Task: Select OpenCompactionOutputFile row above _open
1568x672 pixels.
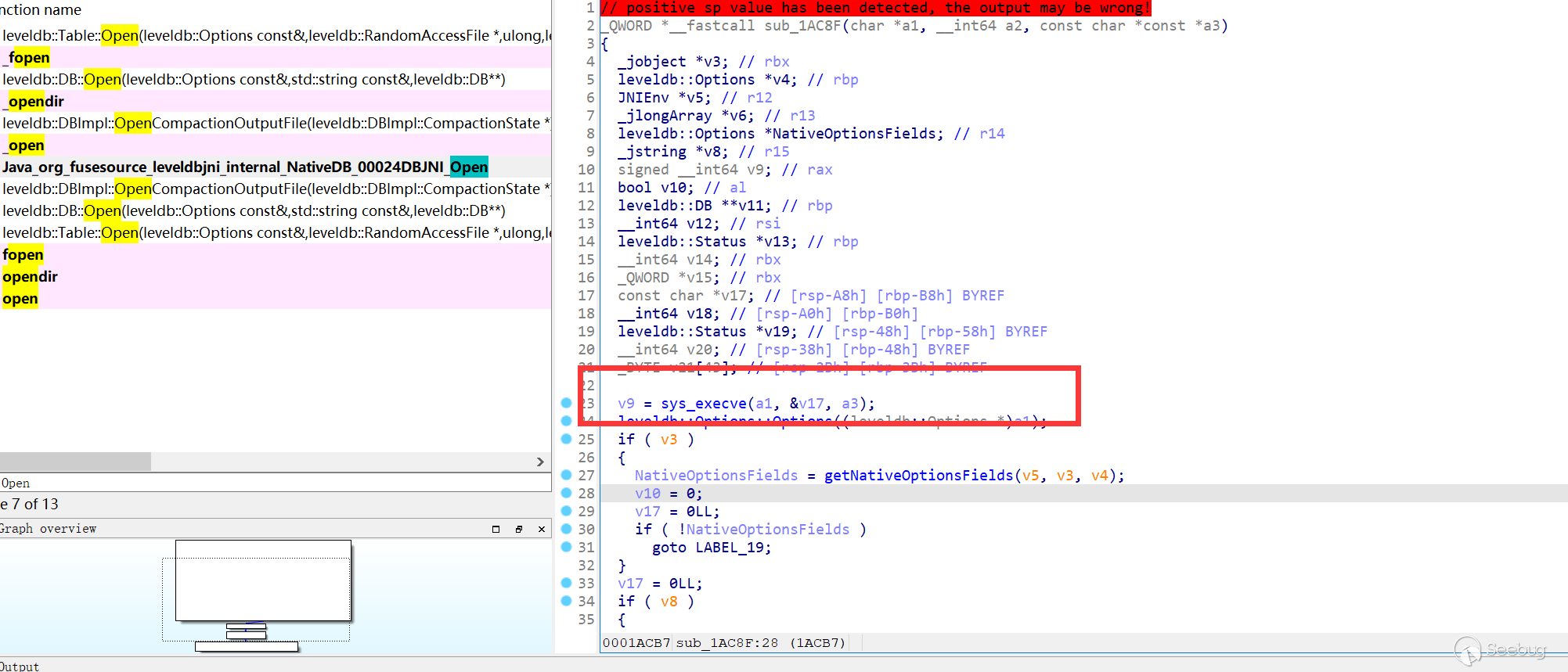Action: [x=276, y=123]
